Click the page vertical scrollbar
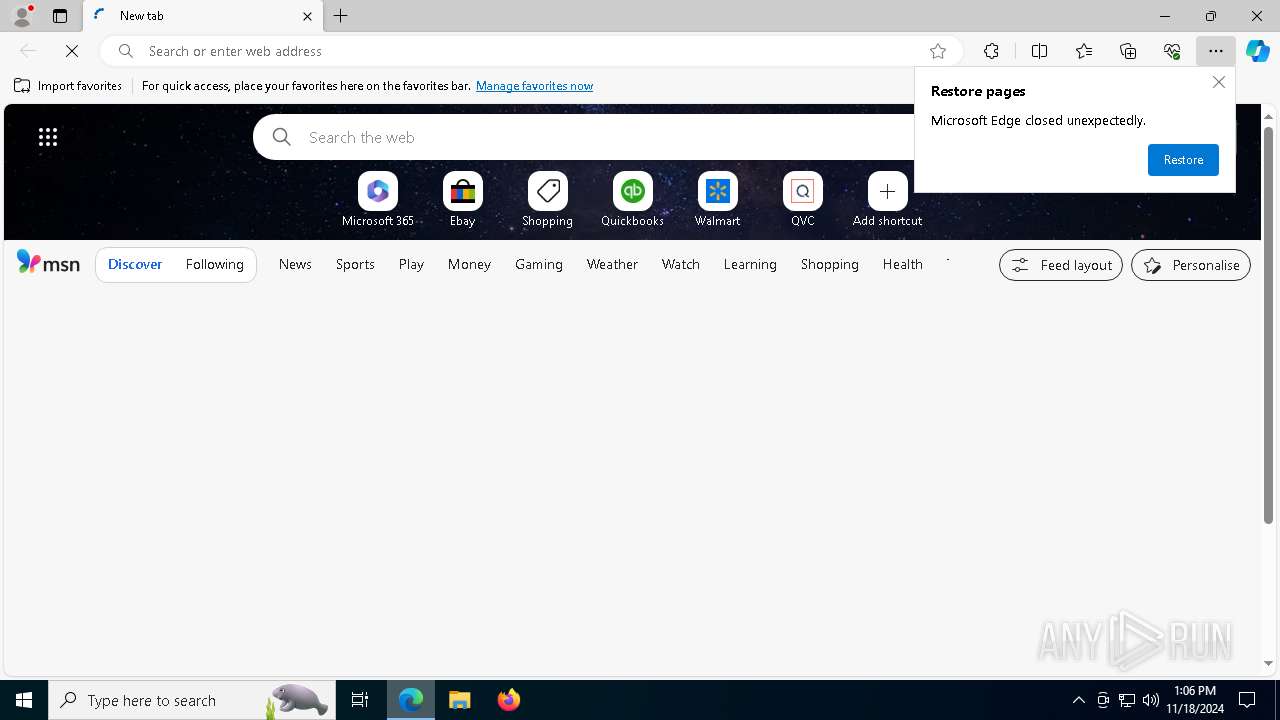The image size is (1280, 720). pos(1268,325)
